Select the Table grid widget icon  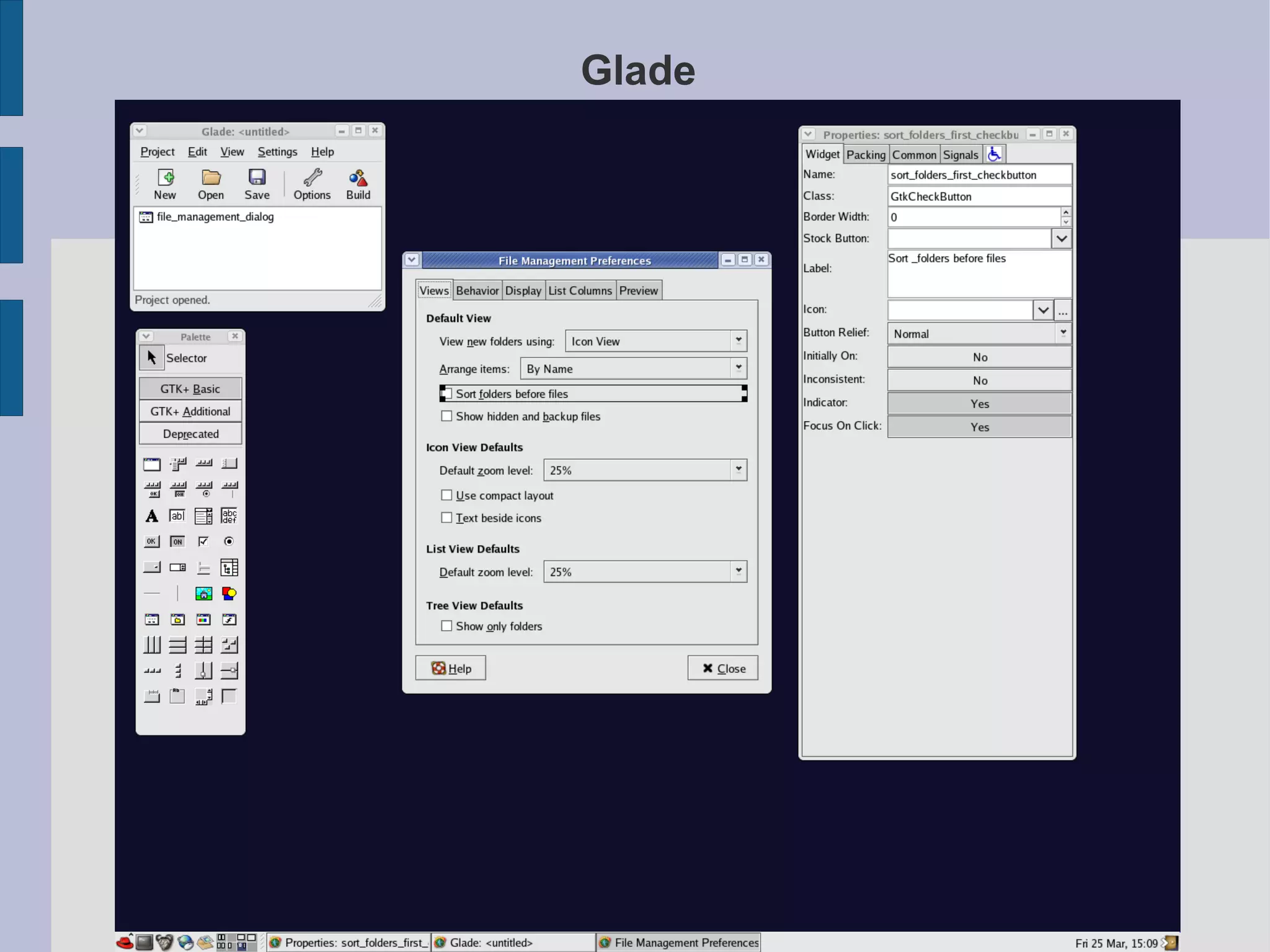pos(203,645)
